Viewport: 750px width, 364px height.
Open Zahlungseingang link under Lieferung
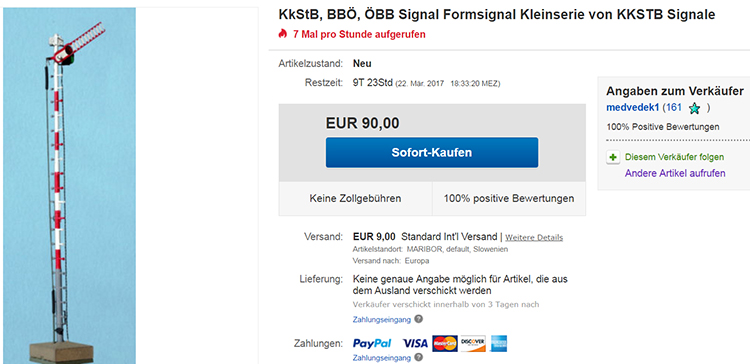click(x=382, y=320)
